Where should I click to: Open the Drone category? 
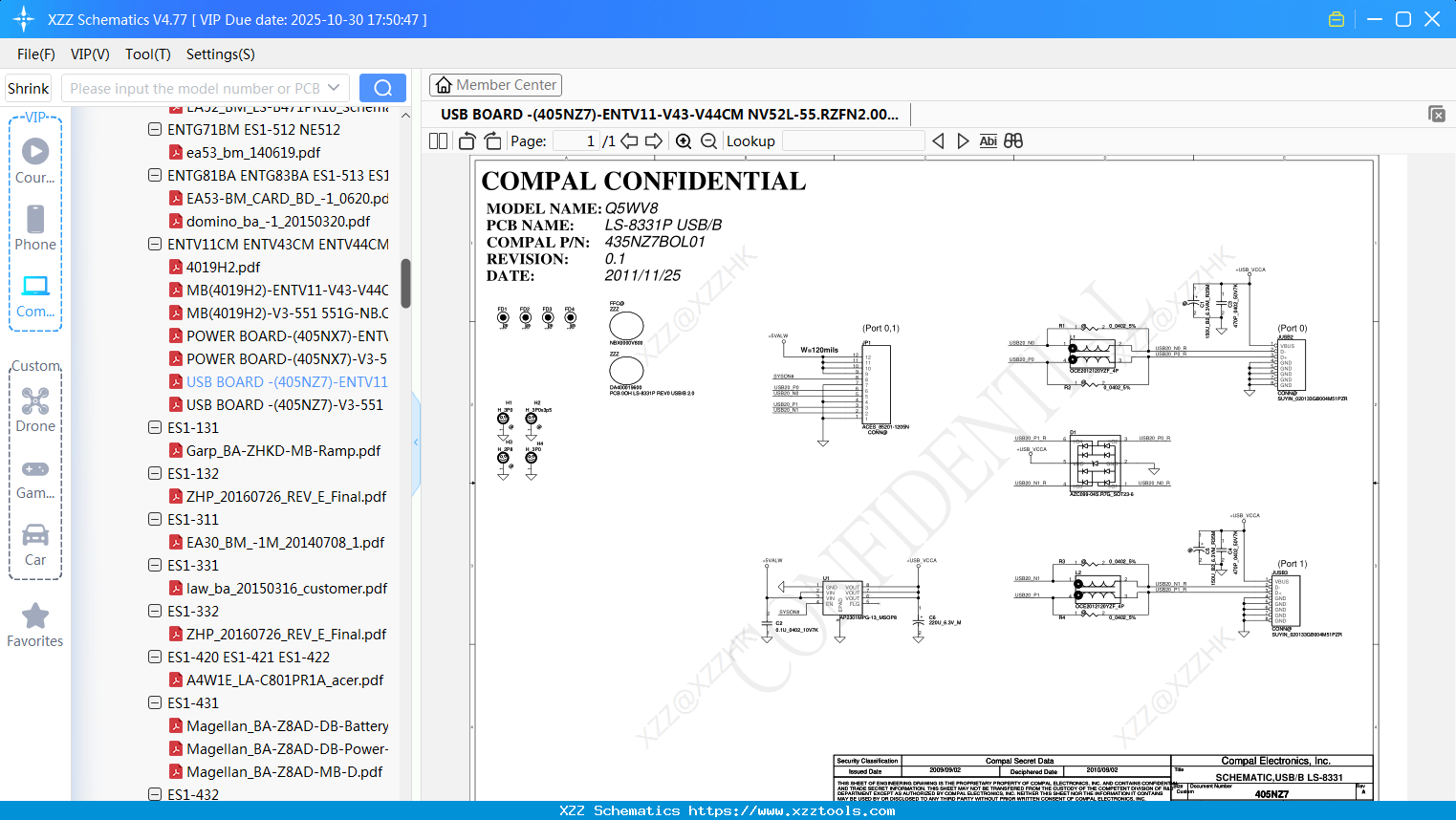[x=35, y=409]
